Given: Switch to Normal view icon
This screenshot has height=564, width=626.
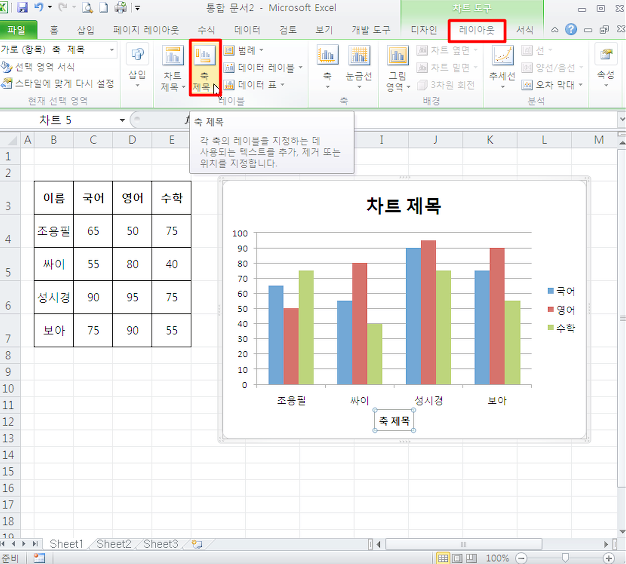Looking at the screenshot, I should [x=443, y=558].
